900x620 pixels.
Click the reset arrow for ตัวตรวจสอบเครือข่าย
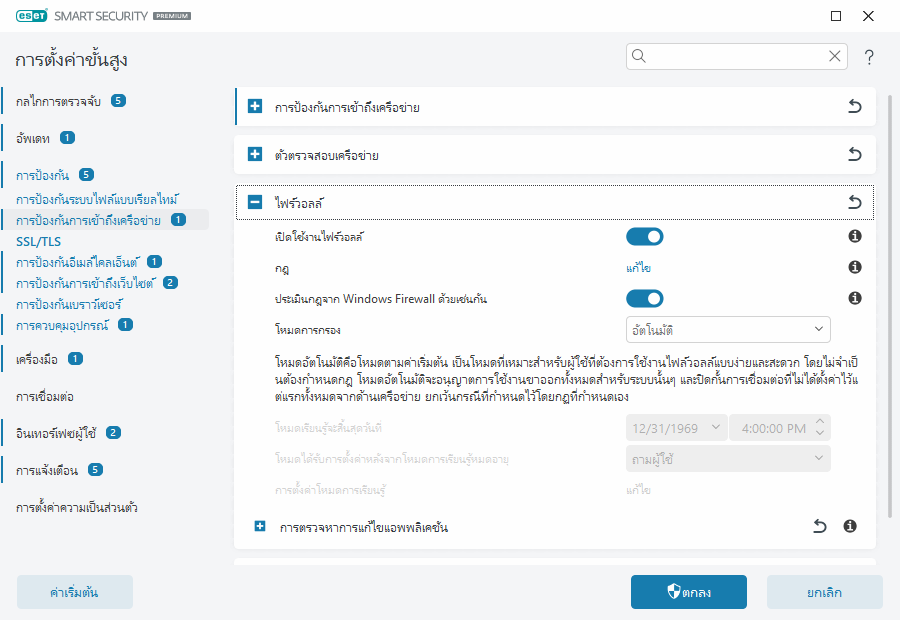click(x=855, y=154)
